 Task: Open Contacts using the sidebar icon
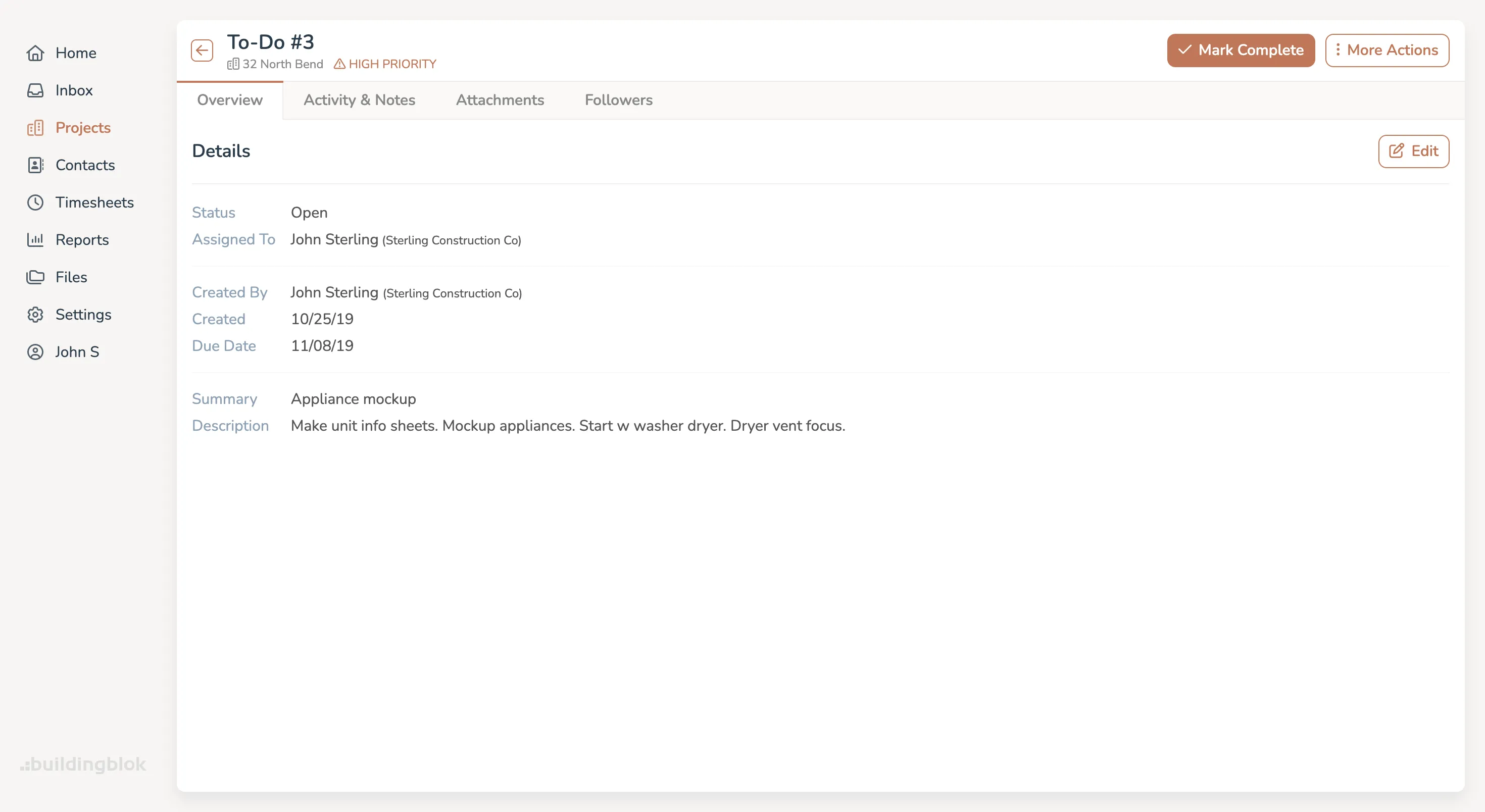(36, 165)
